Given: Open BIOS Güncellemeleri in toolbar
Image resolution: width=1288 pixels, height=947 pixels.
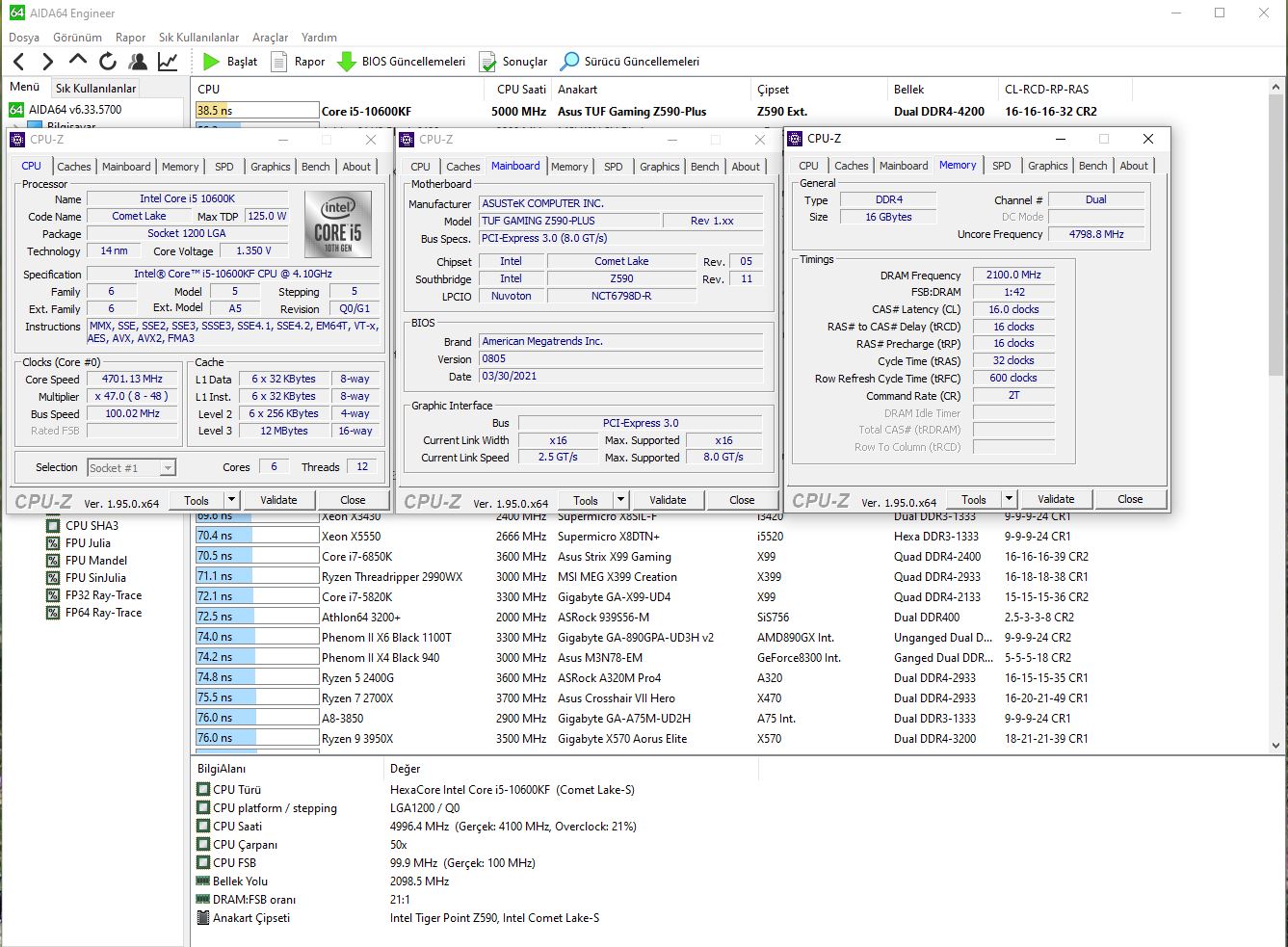Looking at the screenshot, I should (401, 62).
